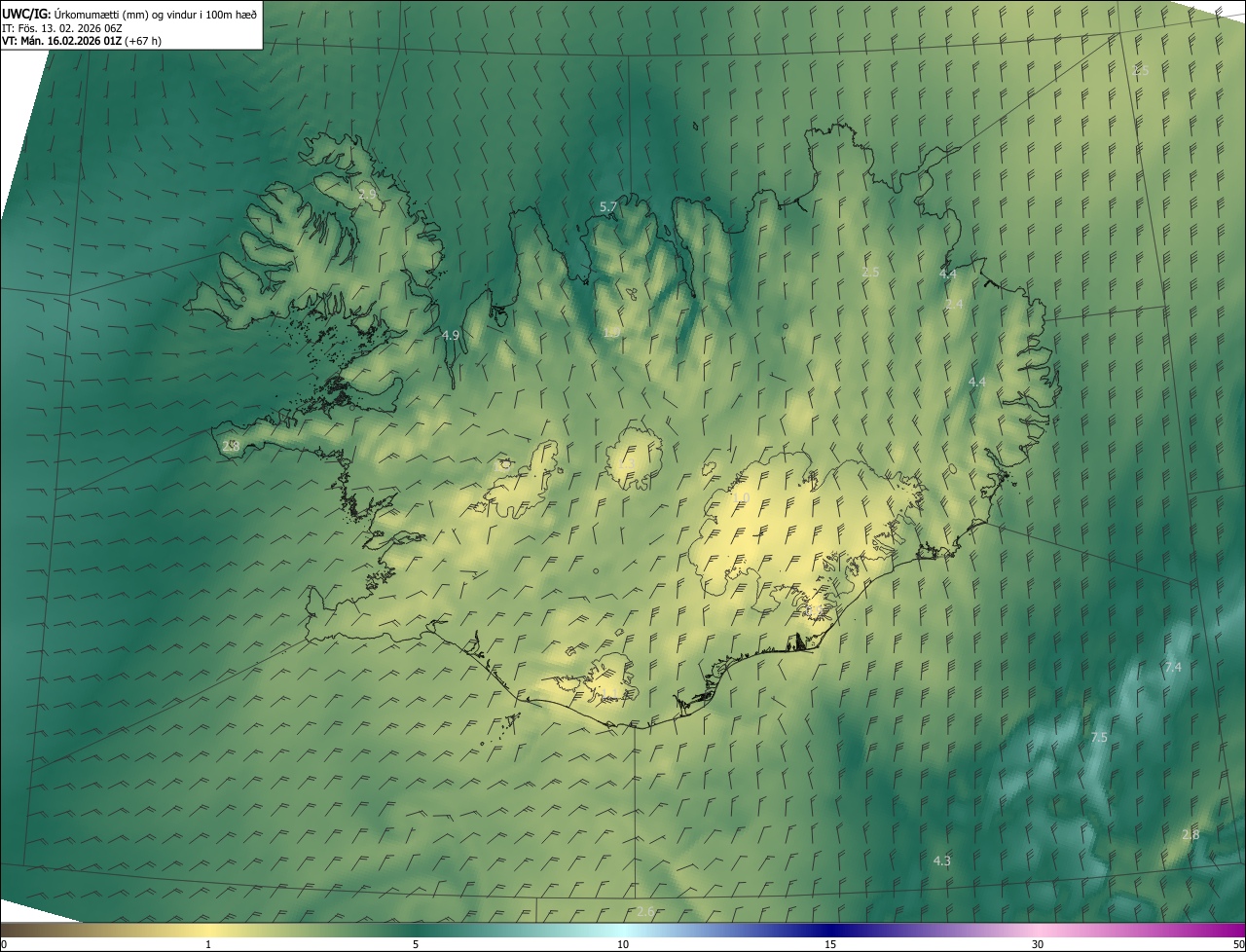Click the tick label 0 on the colour scale
Screen dimensions: 1246x952
click(4, 944)
